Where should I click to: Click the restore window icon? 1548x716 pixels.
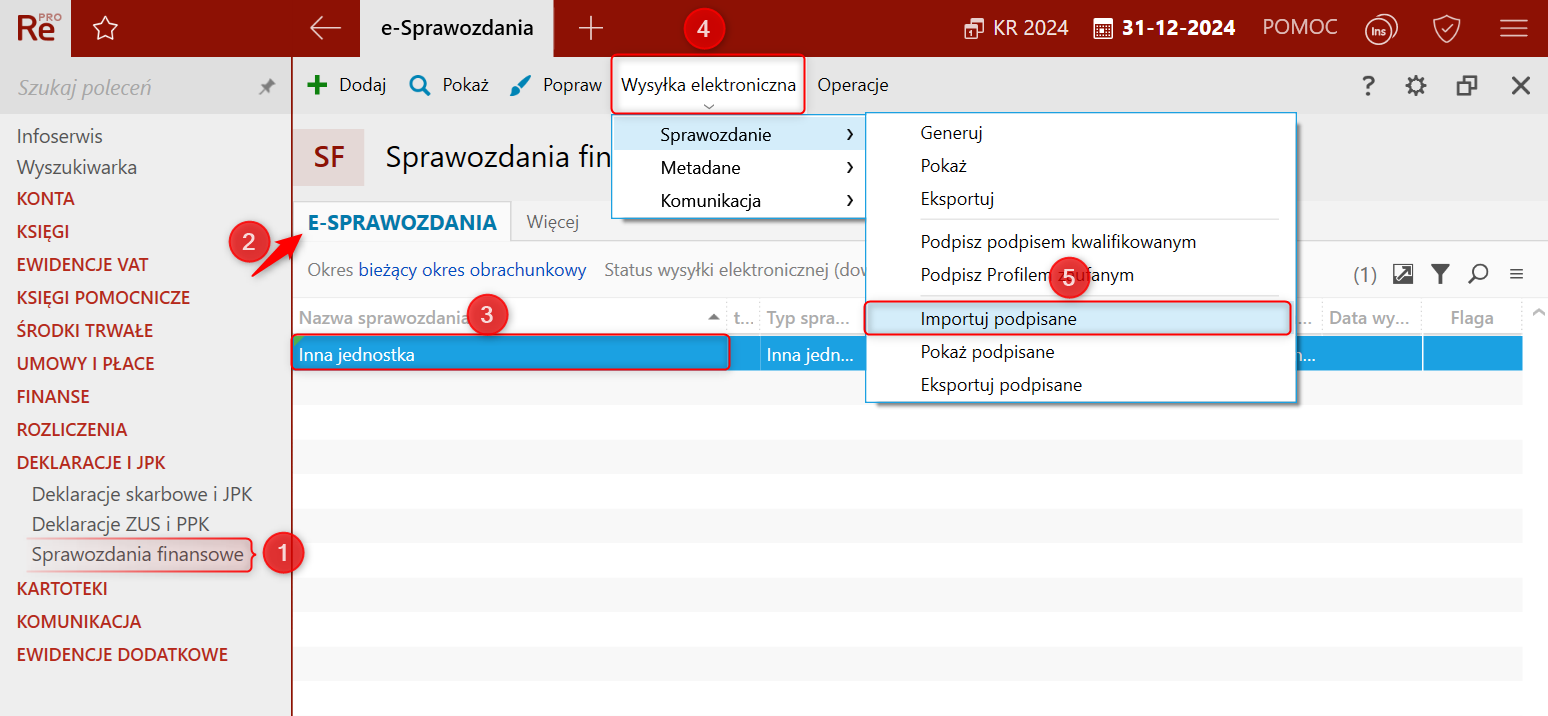coord(1467,86)
